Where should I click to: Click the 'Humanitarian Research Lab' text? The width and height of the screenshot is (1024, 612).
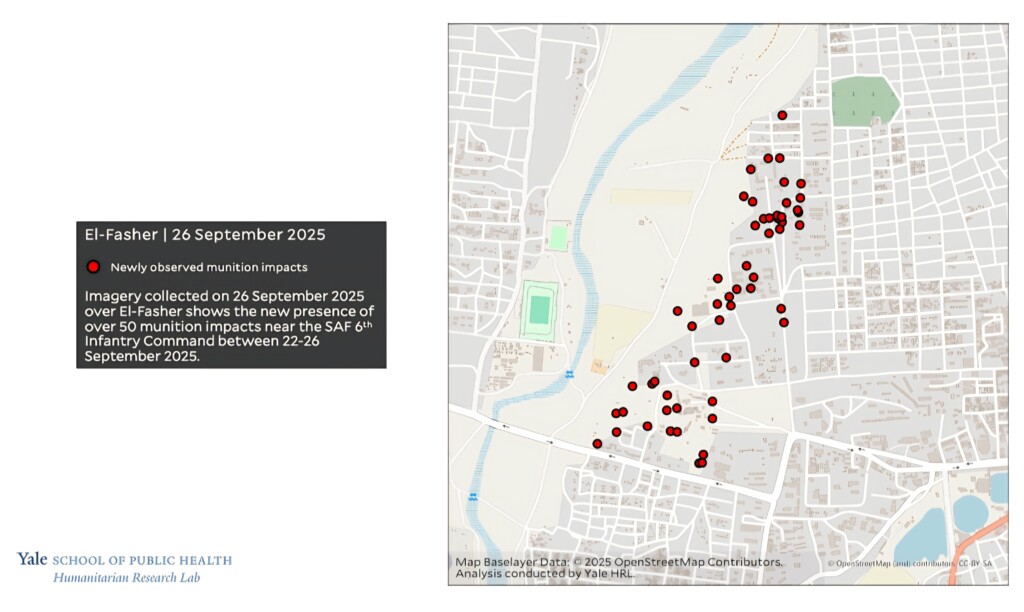pyautogui.click(x=127, y=577)
